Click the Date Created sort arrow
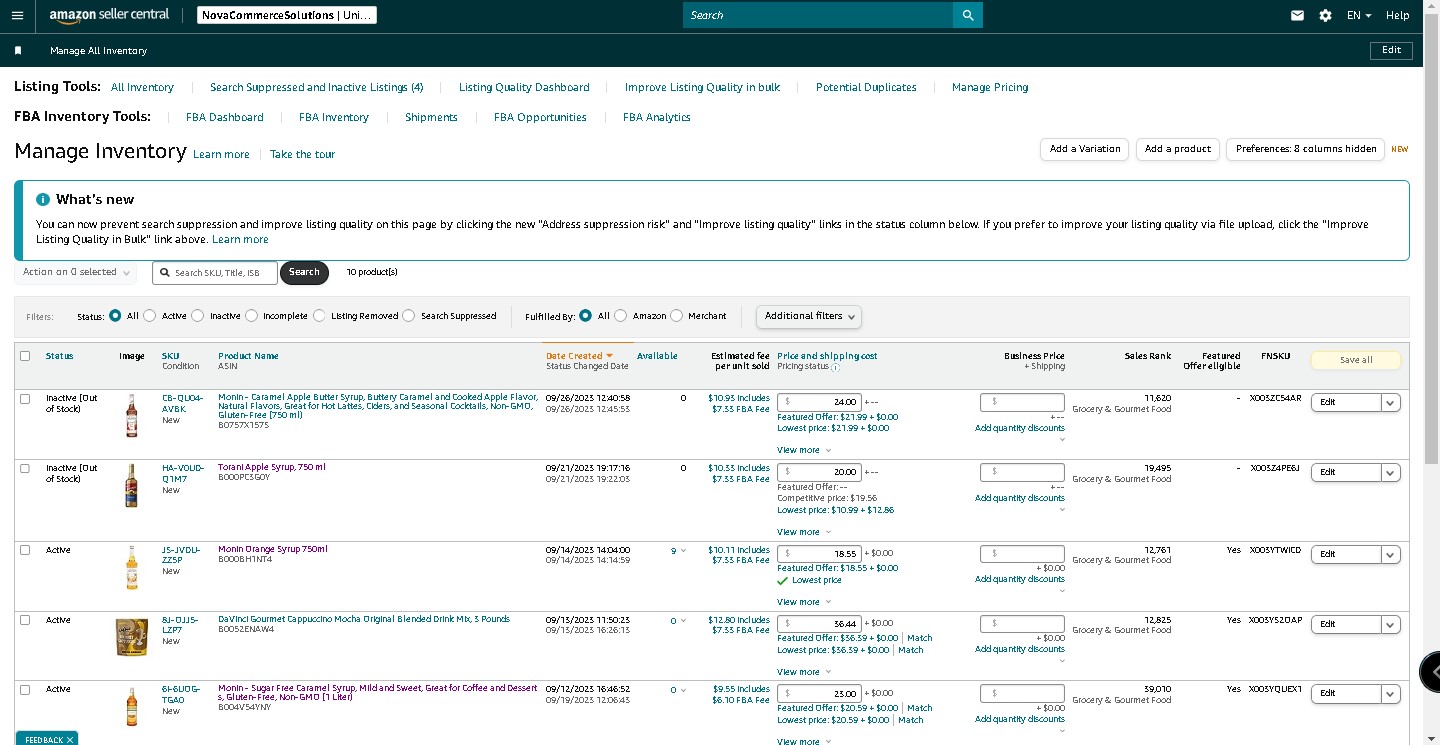This screenshot has width=1440, height=745. point(609,356)
